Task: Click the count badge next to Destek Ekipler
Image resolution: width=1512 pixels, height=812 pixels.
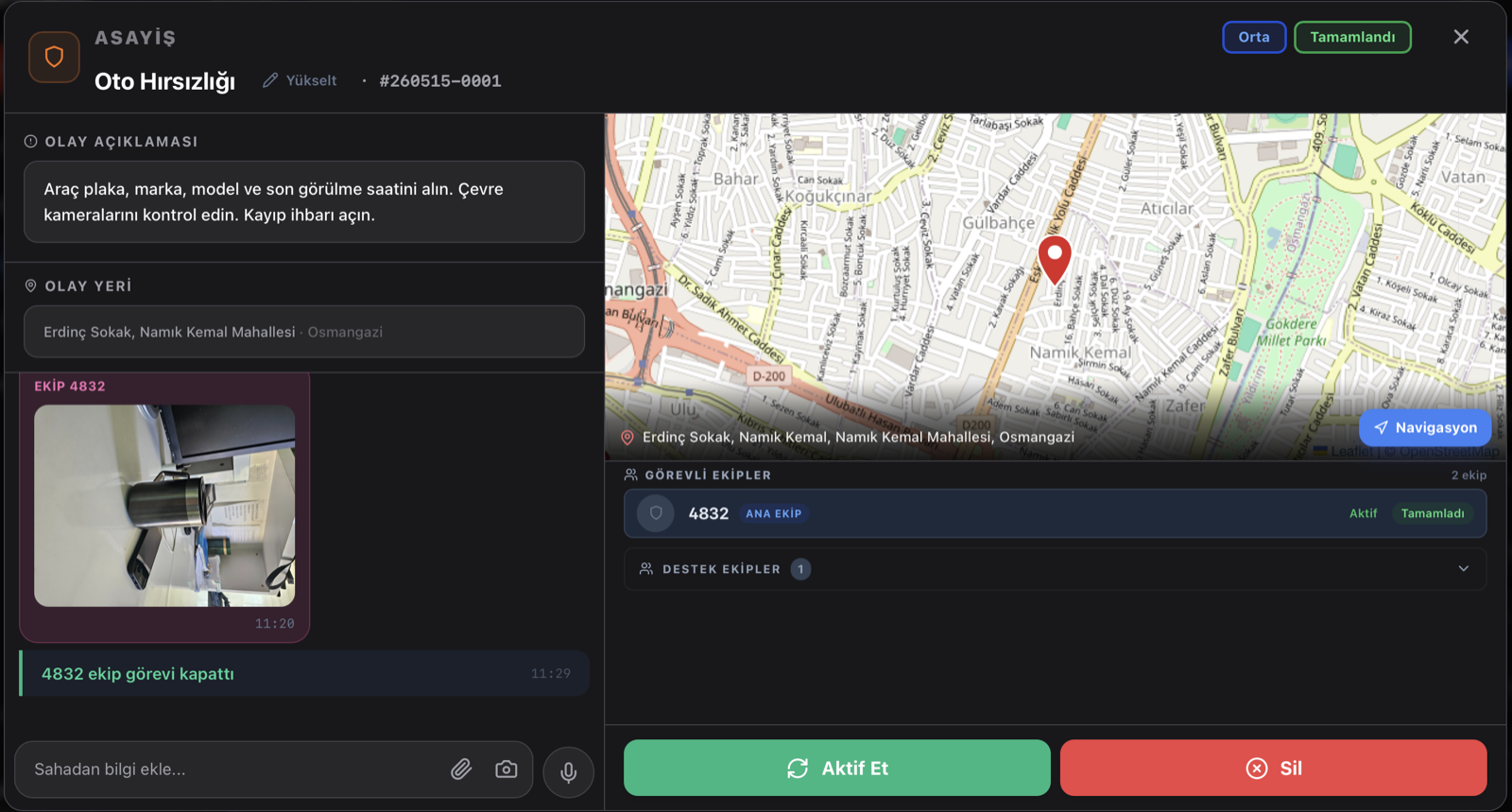Action: [x=800, y=569]
